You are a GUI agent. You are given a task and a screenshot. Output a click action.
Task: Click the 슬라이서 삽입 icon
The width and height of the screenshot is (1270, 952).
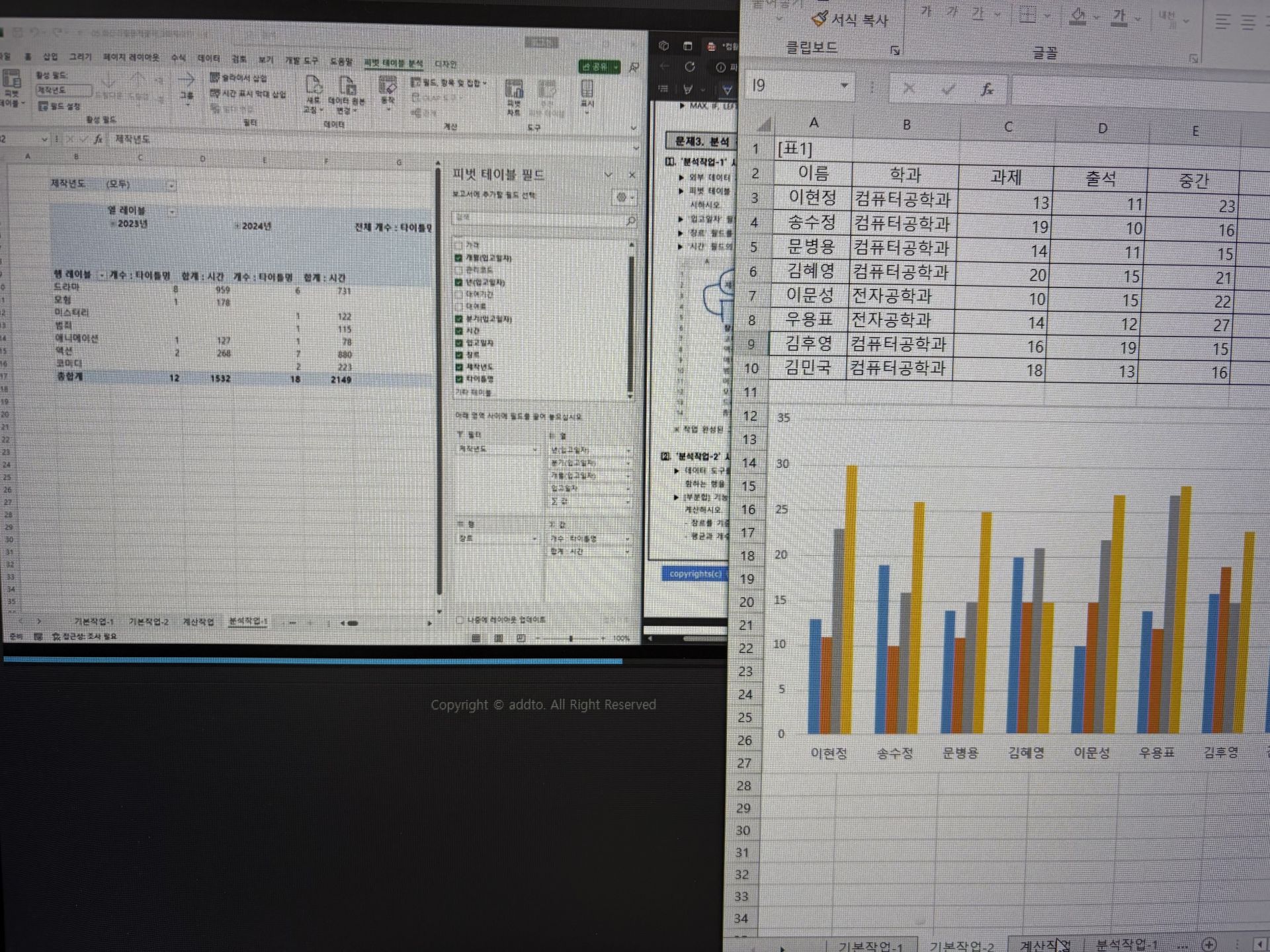tap(214, 77)
